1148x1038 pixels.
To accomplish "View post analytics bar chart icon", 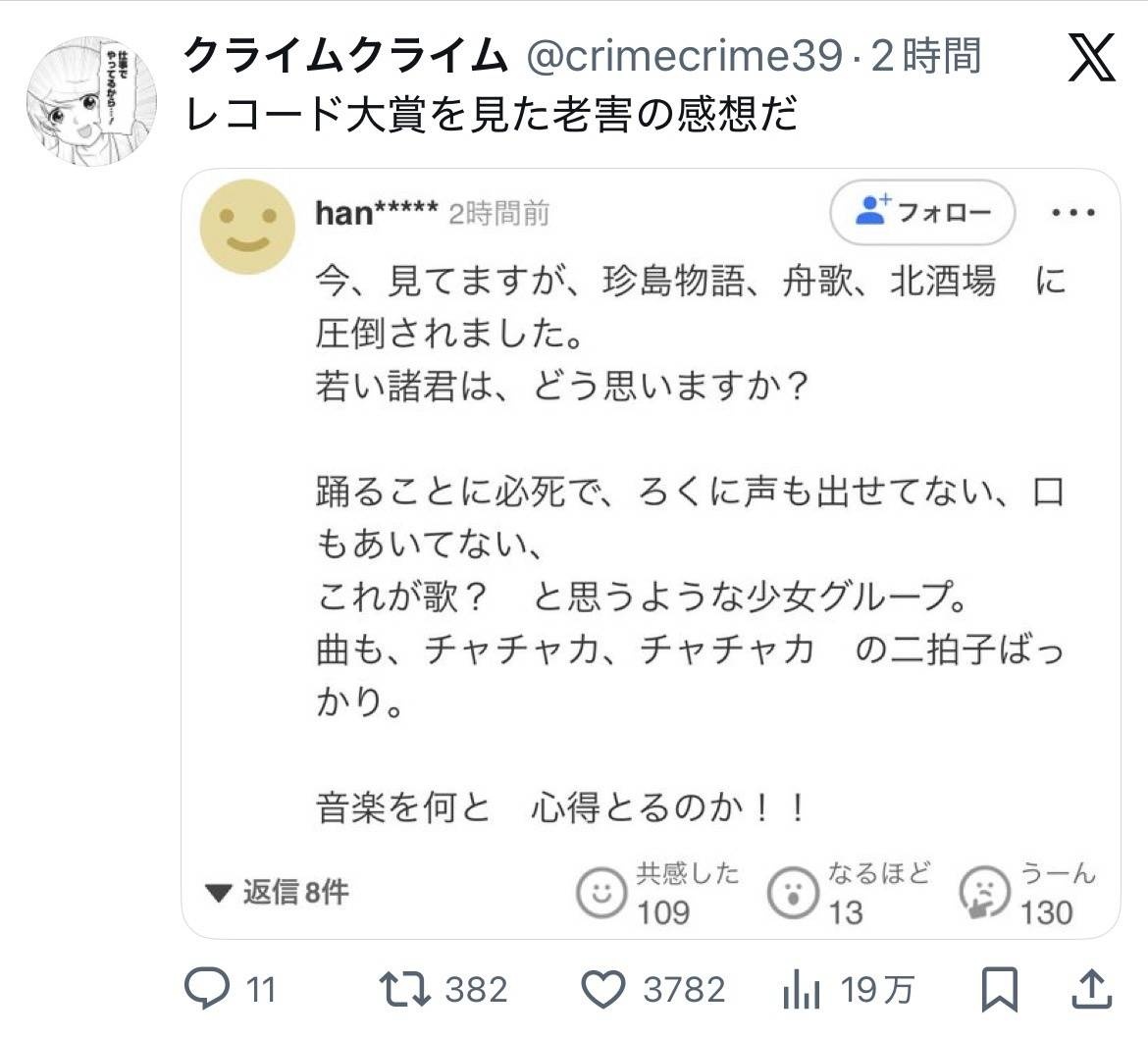I will (801, 990).
